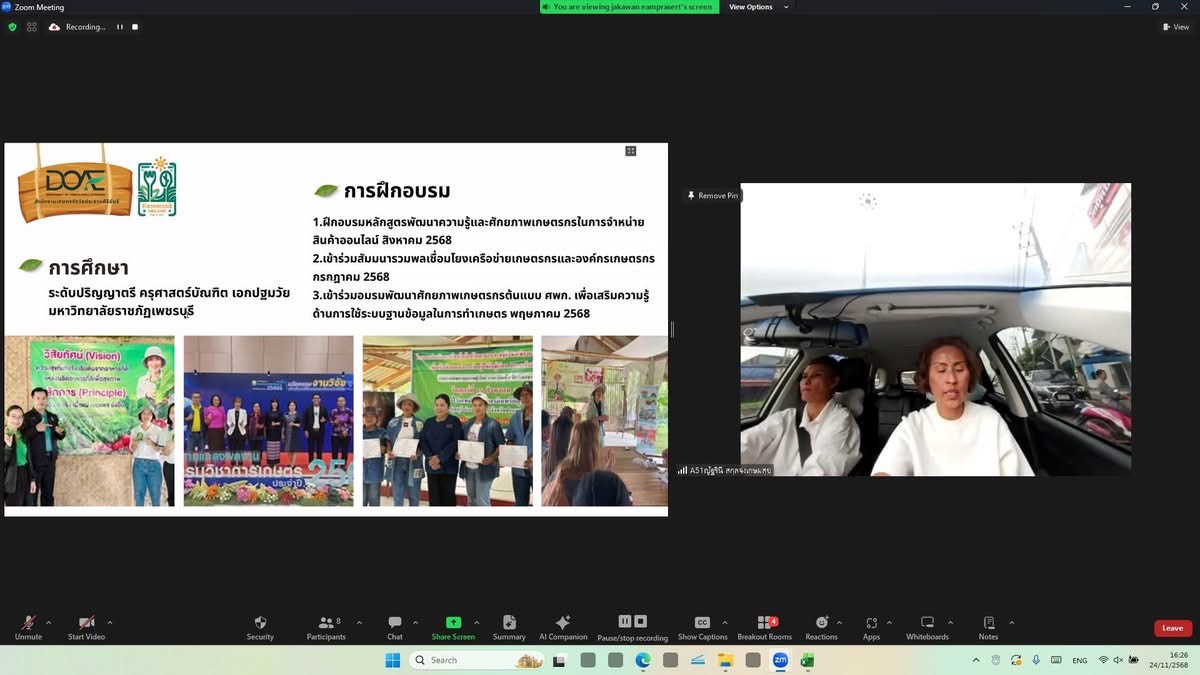Expand the arrow next to Unmute

[49, 622]
